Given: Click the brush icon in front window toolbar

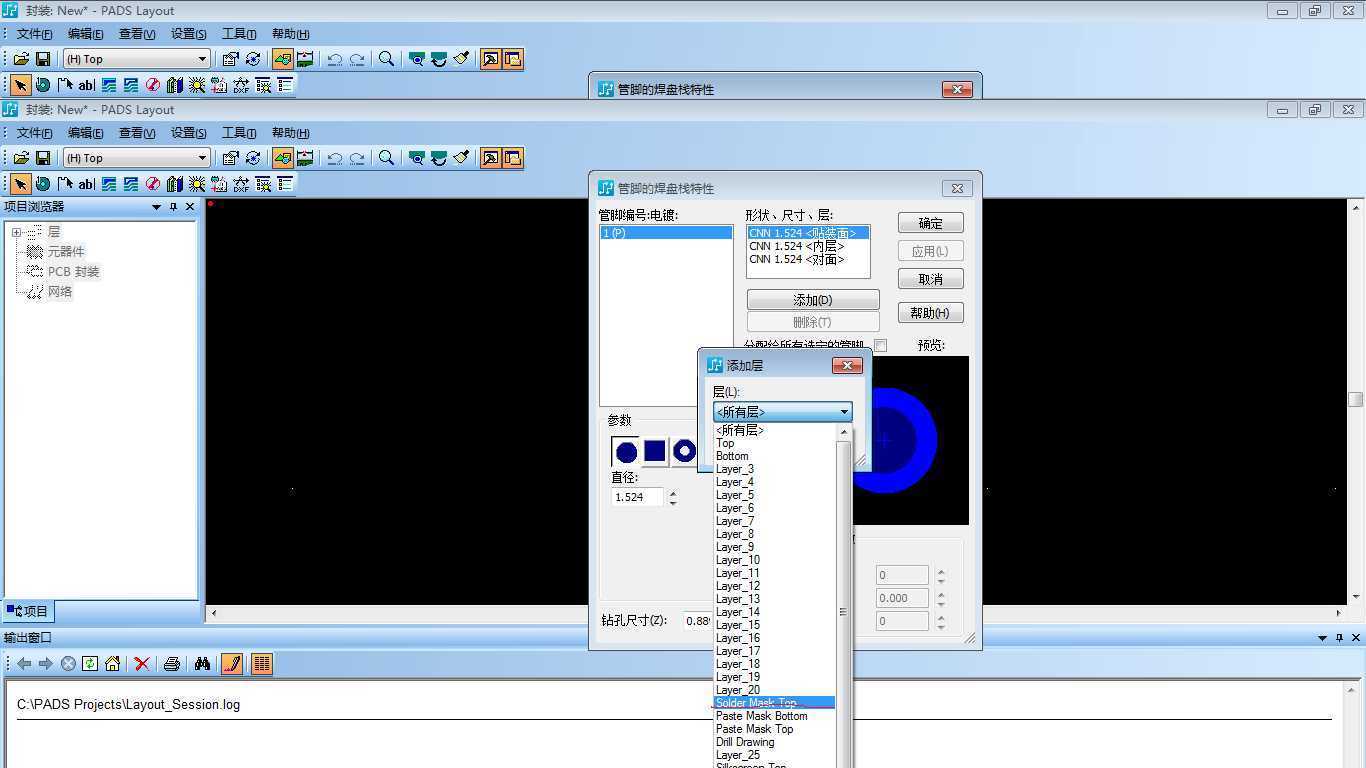Looking at the screenshot, I should click(x=461, y=158).
